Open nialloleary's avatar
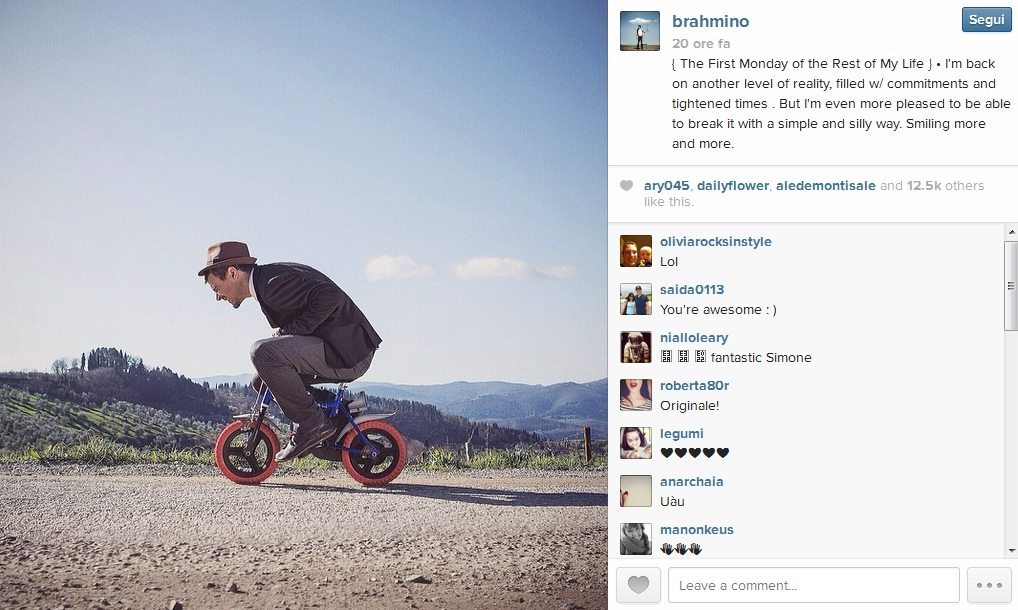 click(636, 347)
